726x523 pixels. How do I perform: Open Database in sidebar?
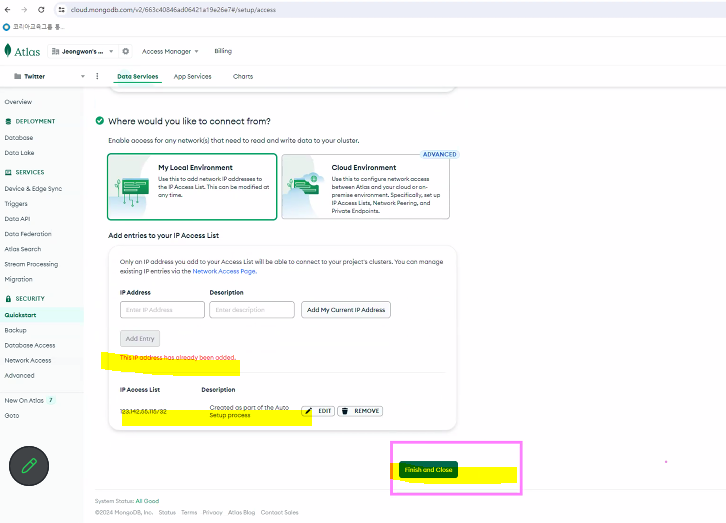tap(19, 137)
